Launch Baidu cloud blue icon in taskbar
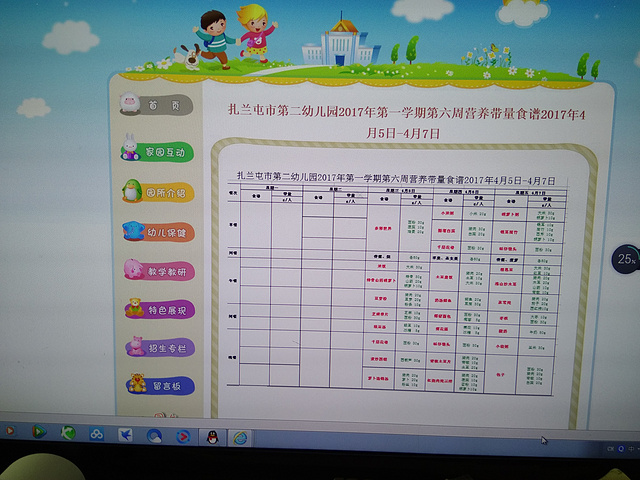The width and height of the screenshot is (640, 480). click(97, 434)
